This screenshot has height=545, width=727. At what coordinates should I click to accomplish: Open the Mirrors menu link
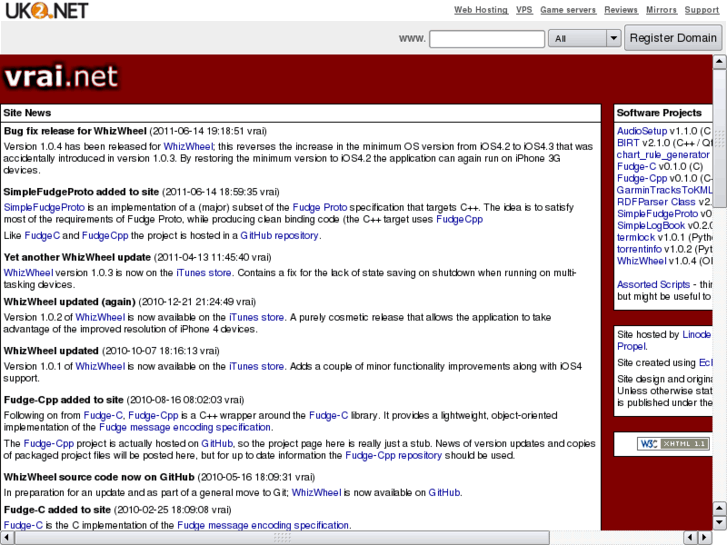tap(662, 10)
